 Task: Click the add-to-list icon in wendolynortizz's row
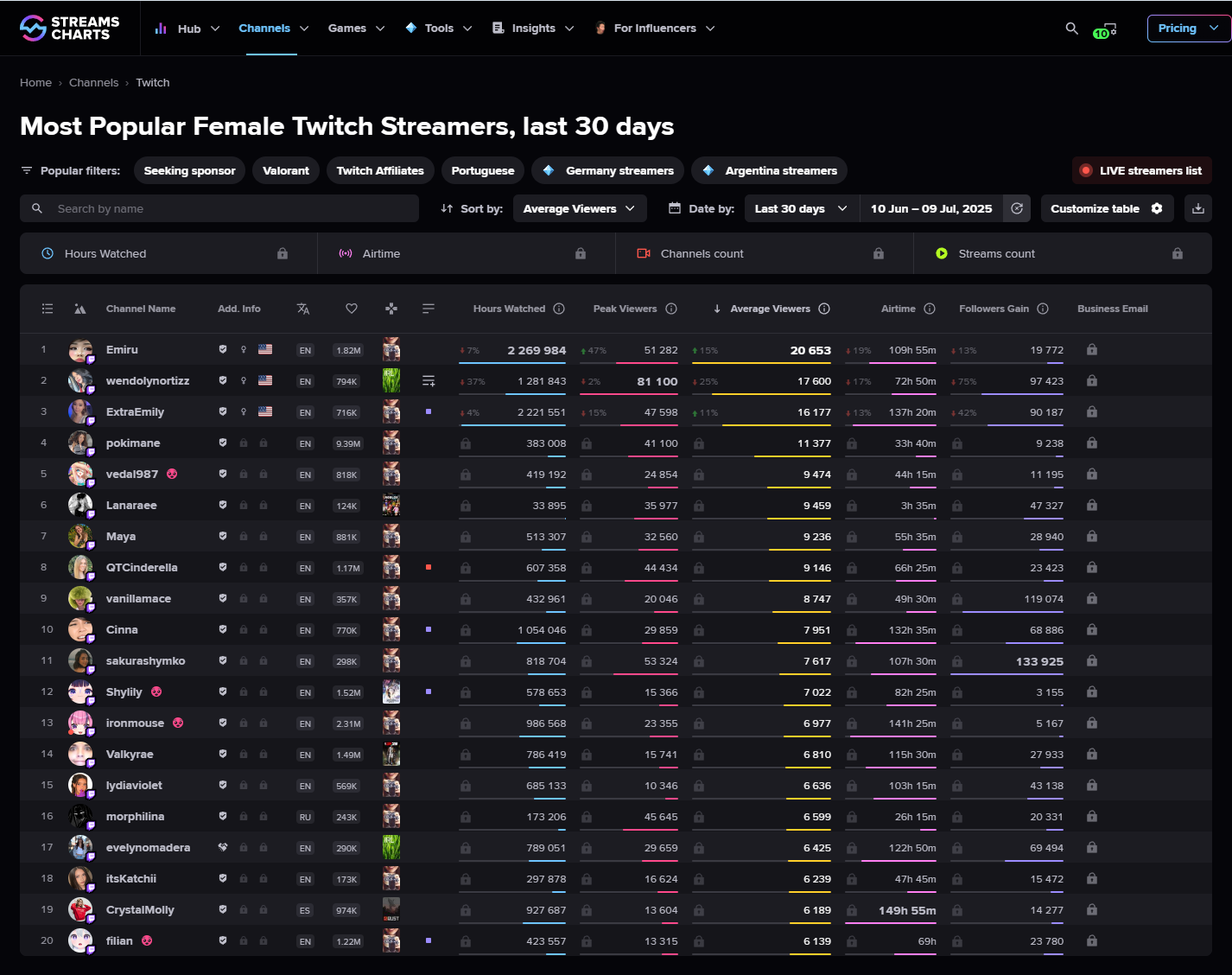(x=429, y=381)
